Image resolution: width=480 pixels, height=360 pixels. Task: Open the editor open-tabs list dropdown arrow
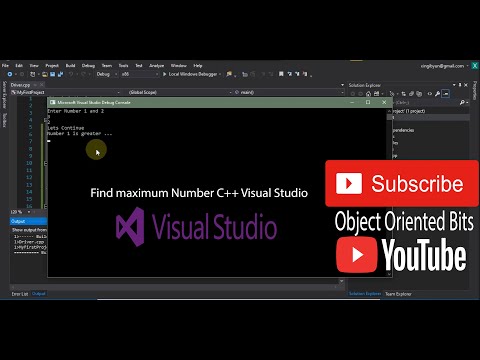point(342,85)
